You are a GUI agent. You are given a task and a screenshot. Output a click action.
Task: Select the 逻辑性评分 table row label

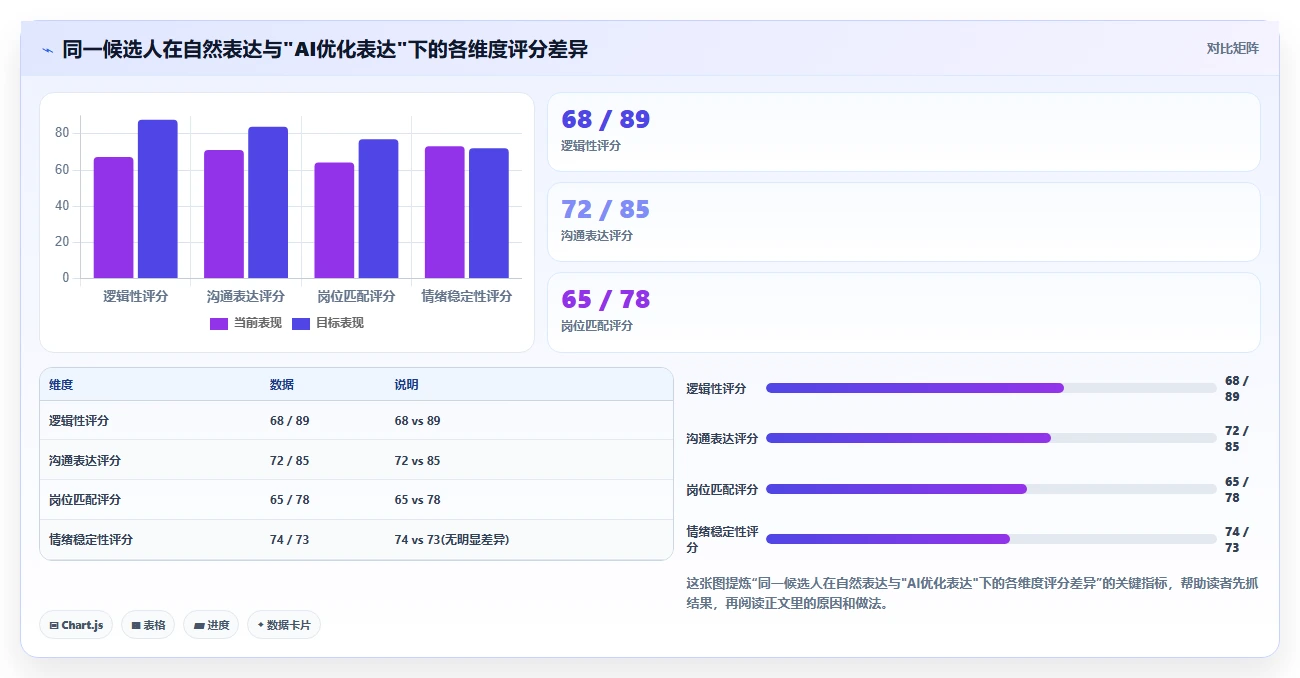(x=79, y=421)
